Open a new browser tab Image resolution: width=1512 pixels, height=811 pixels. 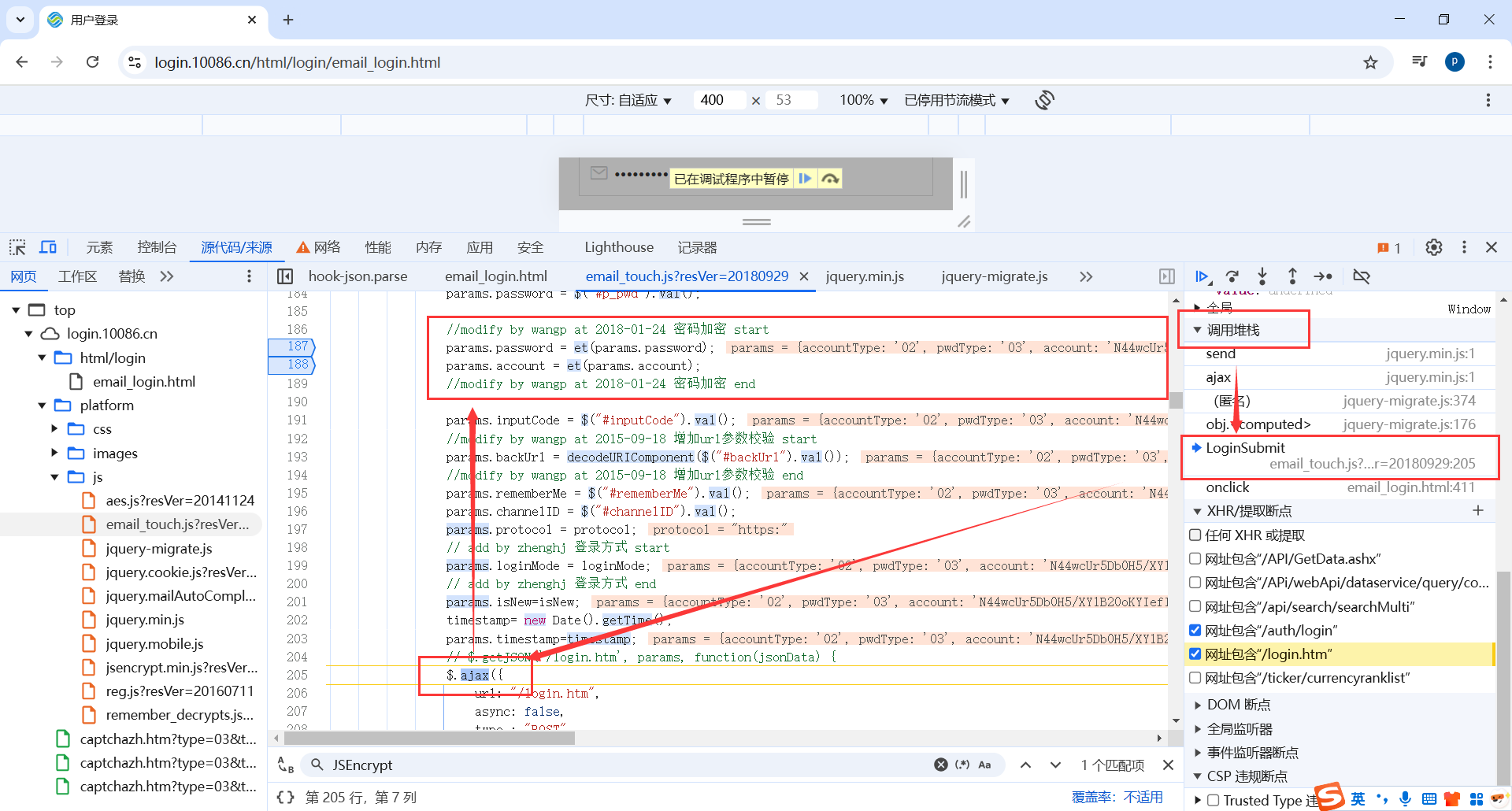point(288,20)
